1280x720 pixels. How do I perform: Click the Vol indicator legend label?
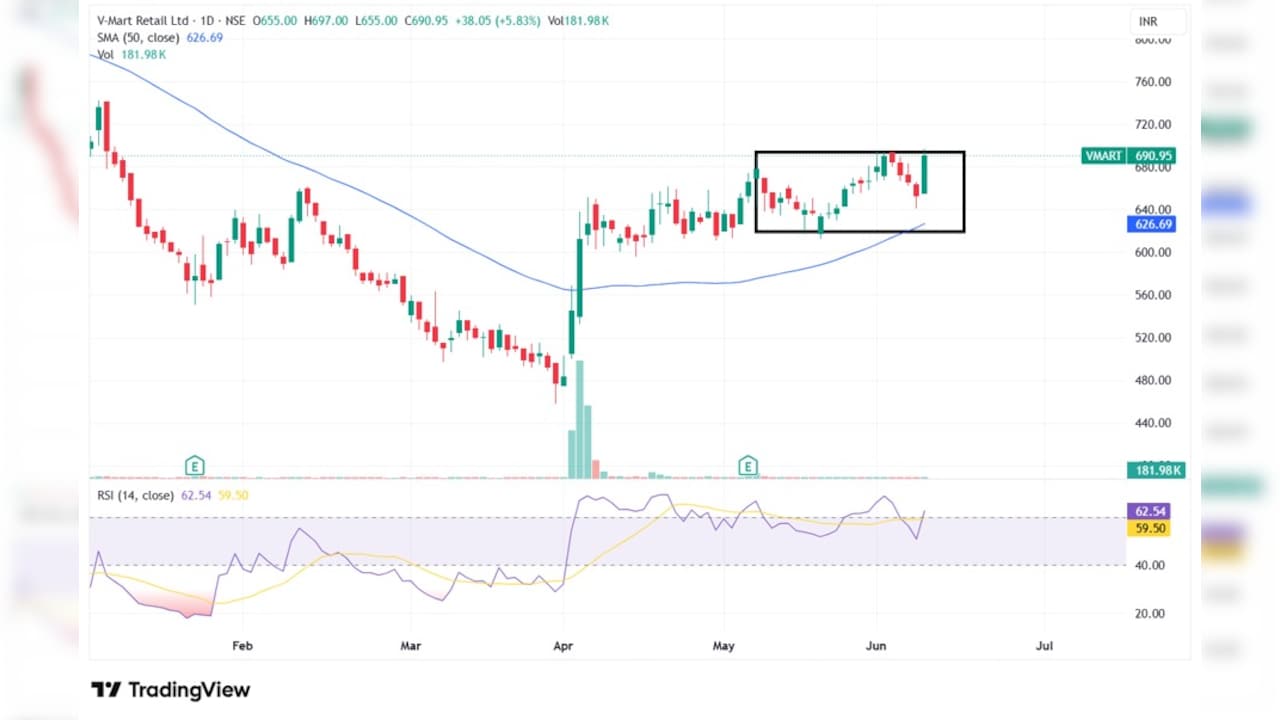105,55
